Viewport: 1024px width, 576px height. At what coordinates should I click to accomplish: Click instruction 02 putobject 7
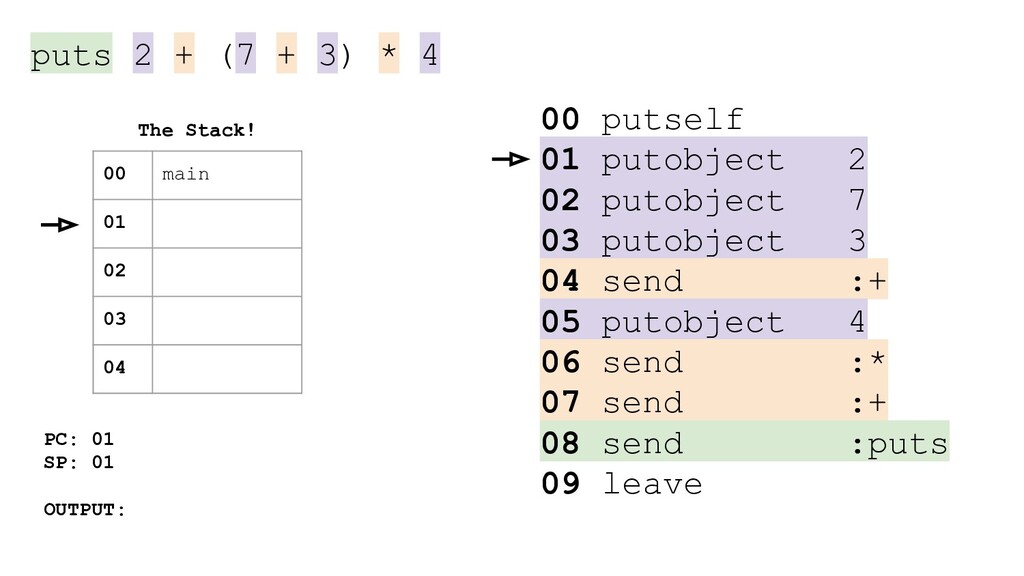(703, 199)
